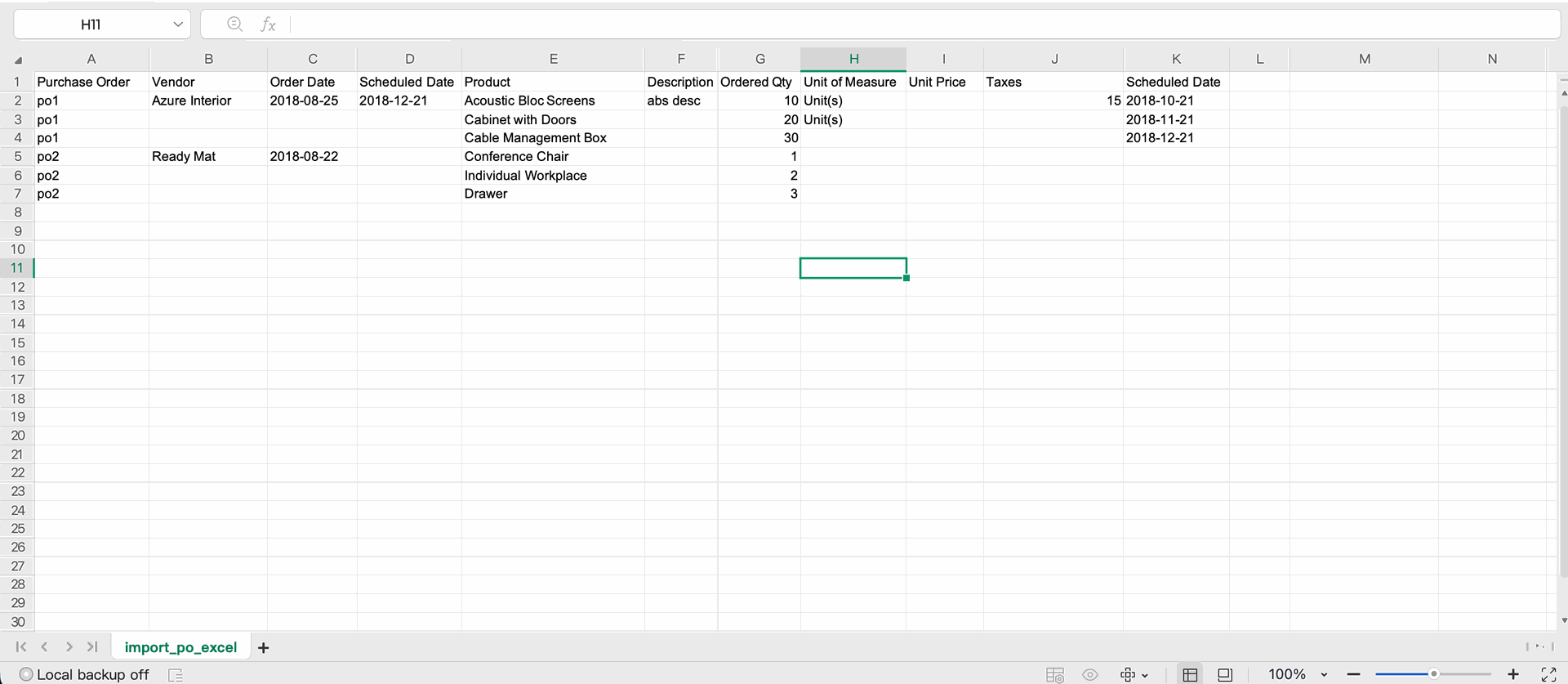Image resolution: width=1568 pixels, height=684 pixels.
Task: Select the Ordered Qty header cell
Action: coord(759,82)
